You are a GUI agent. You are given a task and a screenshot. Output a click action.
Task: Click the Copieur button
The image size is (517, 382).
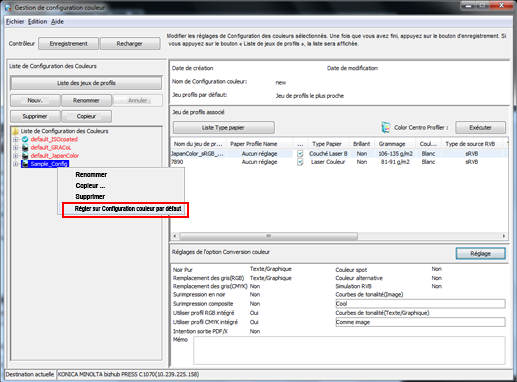click(x=86, y=116)
